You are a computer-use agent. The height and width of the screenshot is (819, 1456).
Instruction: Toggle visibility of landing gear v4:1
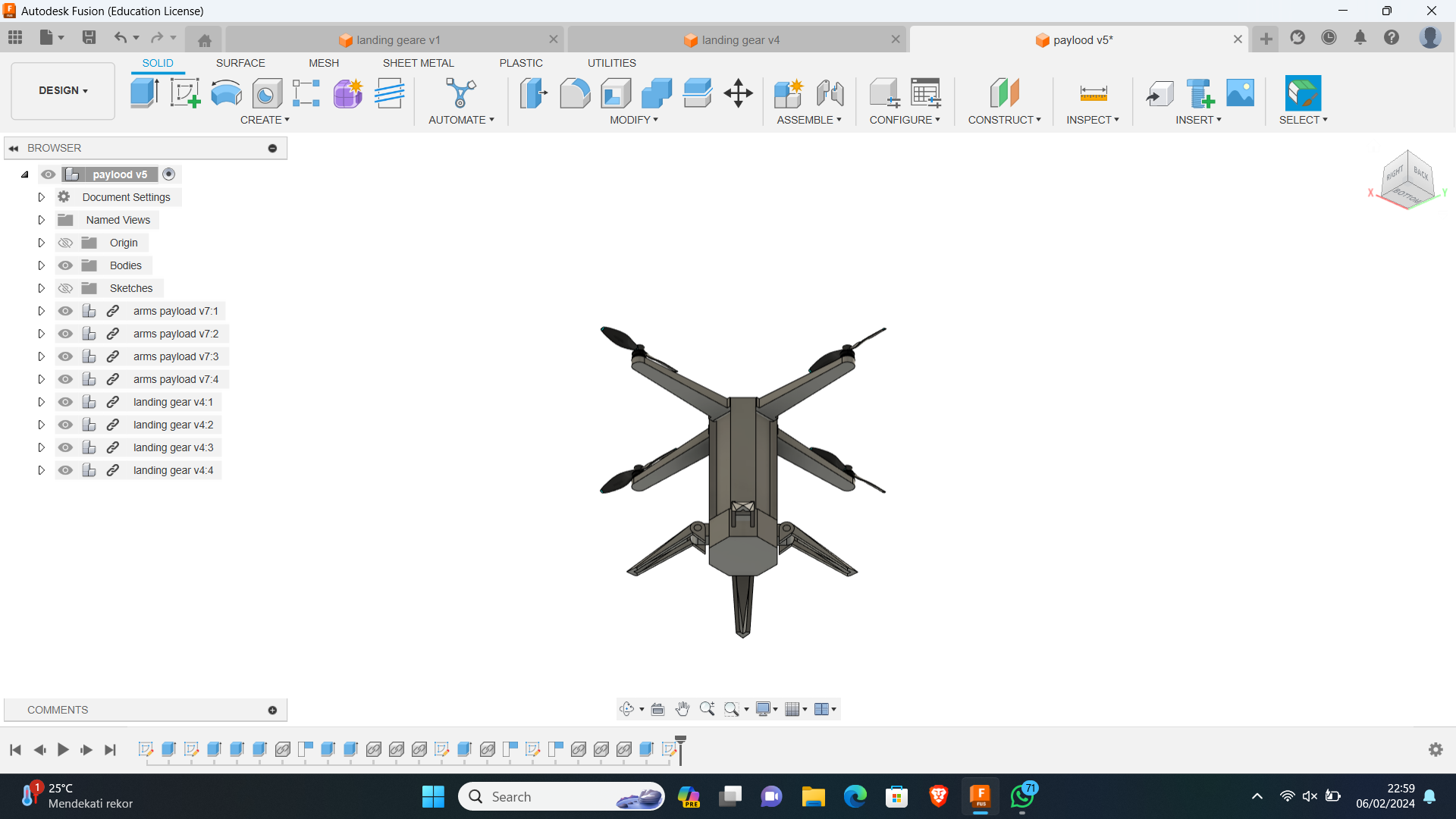tap(66, 402)
